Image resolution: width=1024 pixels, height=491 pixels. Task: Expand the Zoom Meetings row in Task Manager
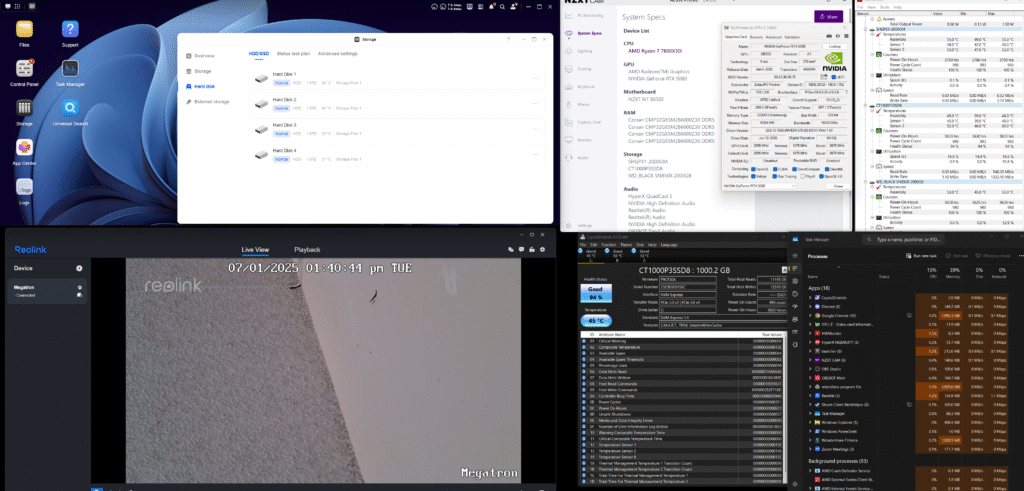pyautogui.click(x=810, y=449)
